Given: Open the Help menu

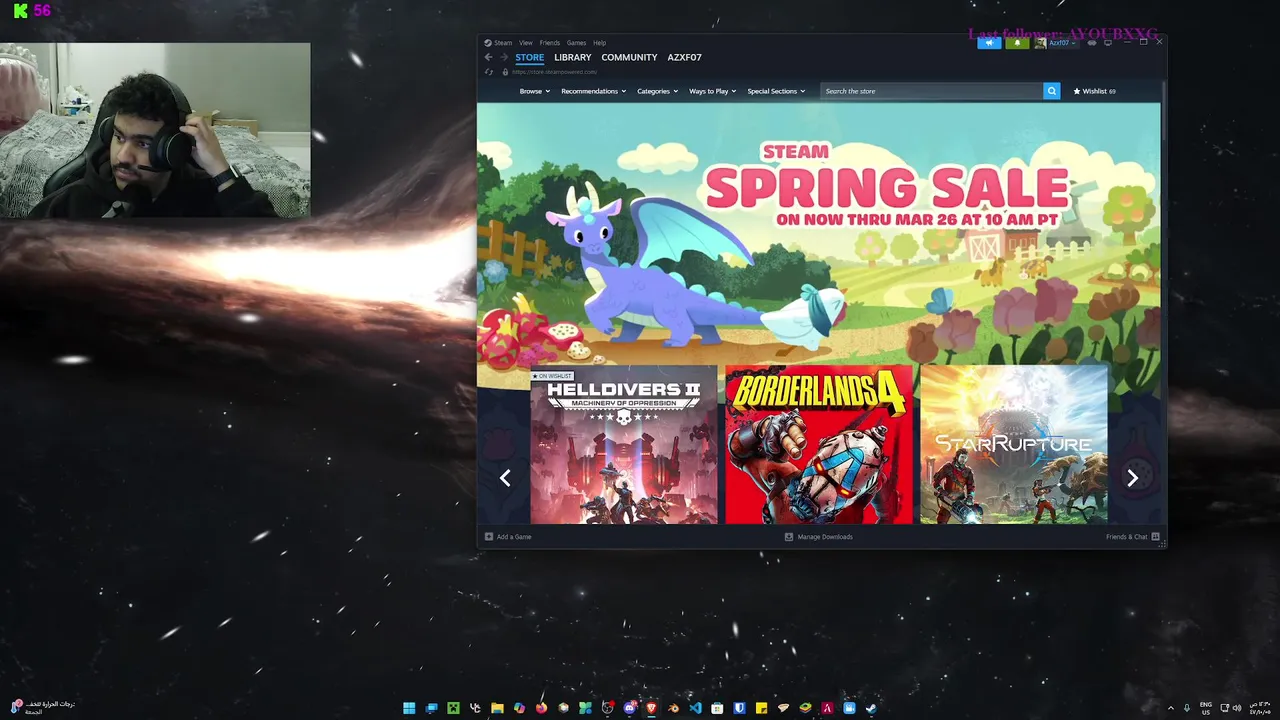Looking at the screenshot, I should coord(600,43).
